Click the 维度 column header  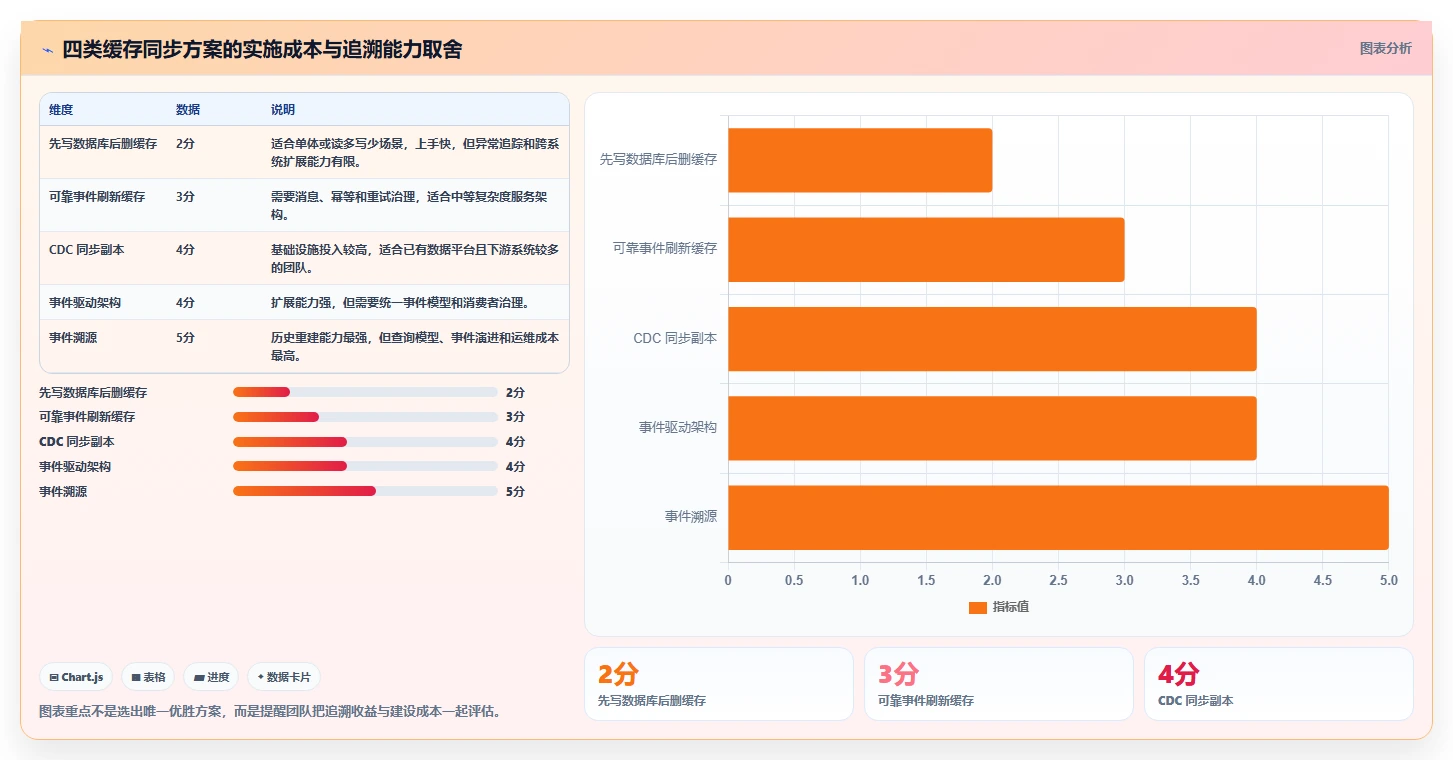point(61,110)
